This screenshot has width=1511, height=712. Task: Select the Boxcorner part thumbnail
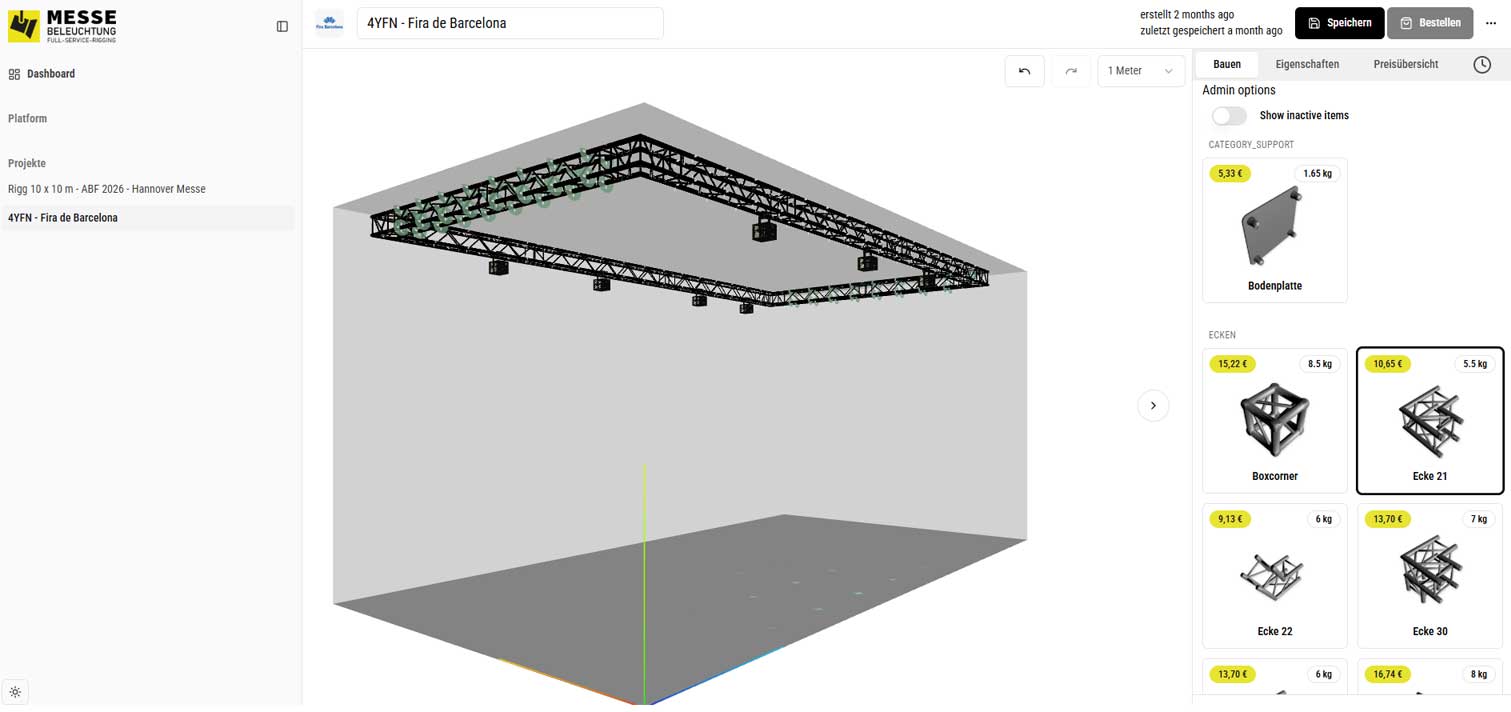coord(1274,420)
